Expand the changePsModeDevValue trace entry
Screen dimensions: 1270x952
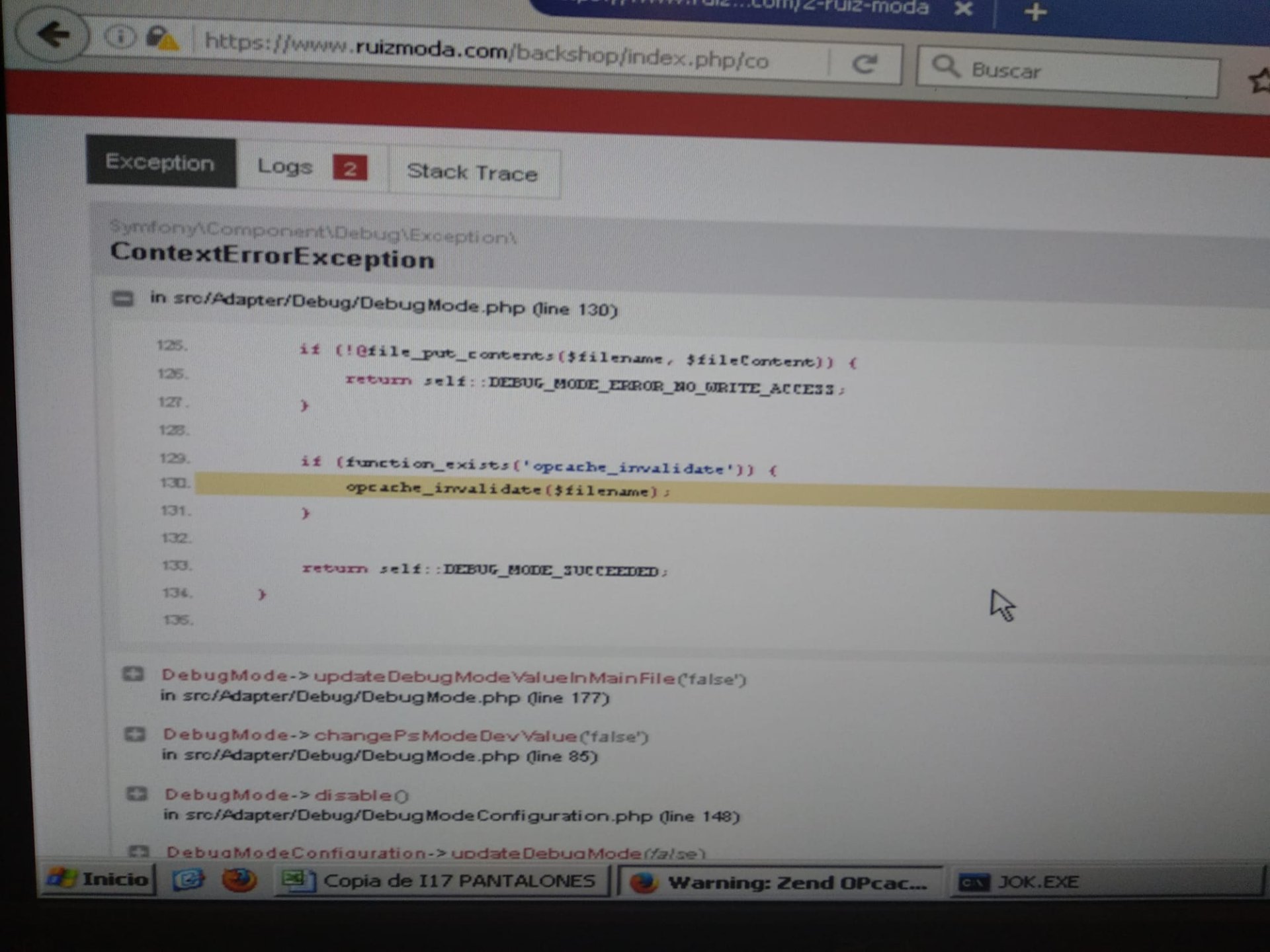coord(135,734)
